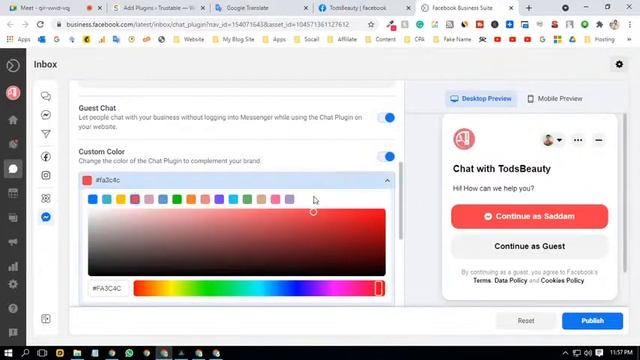Click Continue as Saddam button
Image resolution: width=640 pixels, height=360 pixels.
529,216
